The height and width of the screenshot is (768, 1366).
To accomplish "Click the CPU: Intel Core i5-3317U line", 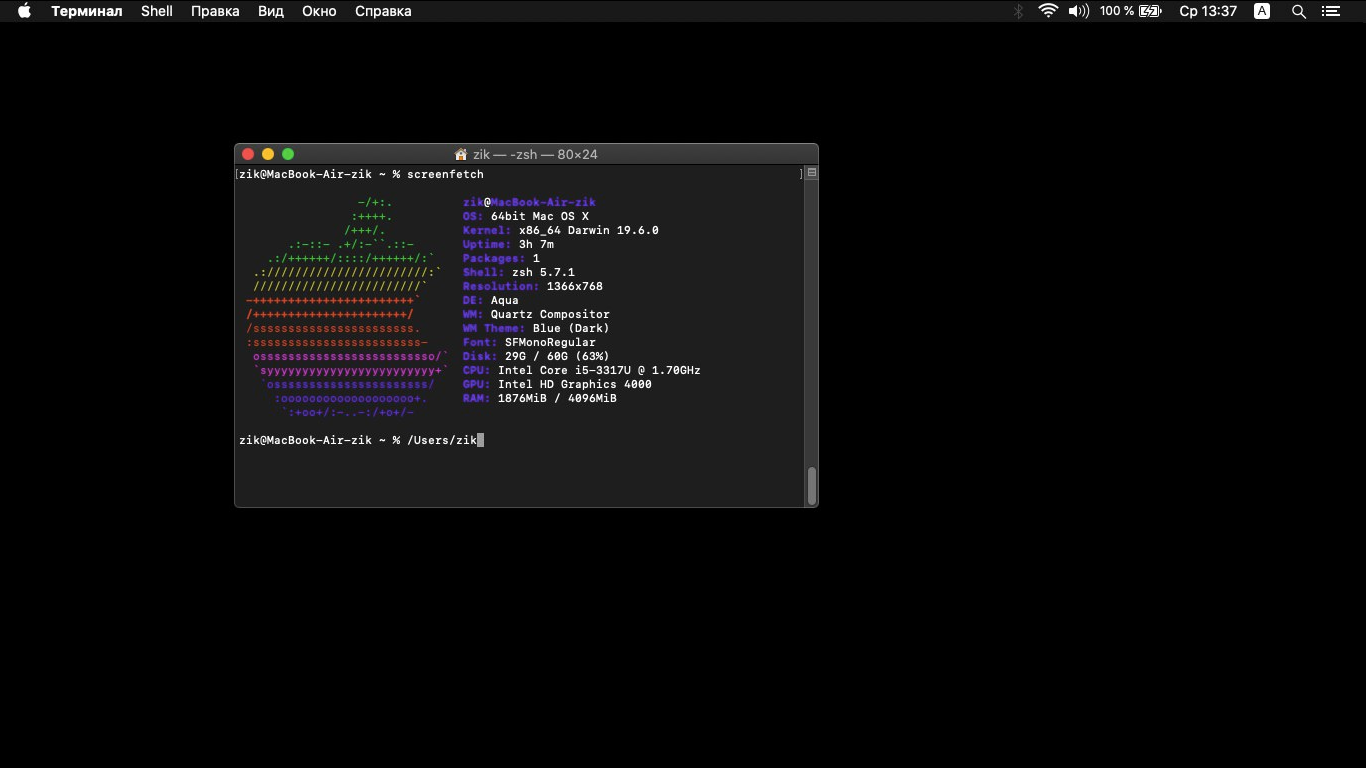I will coord(582,370).
